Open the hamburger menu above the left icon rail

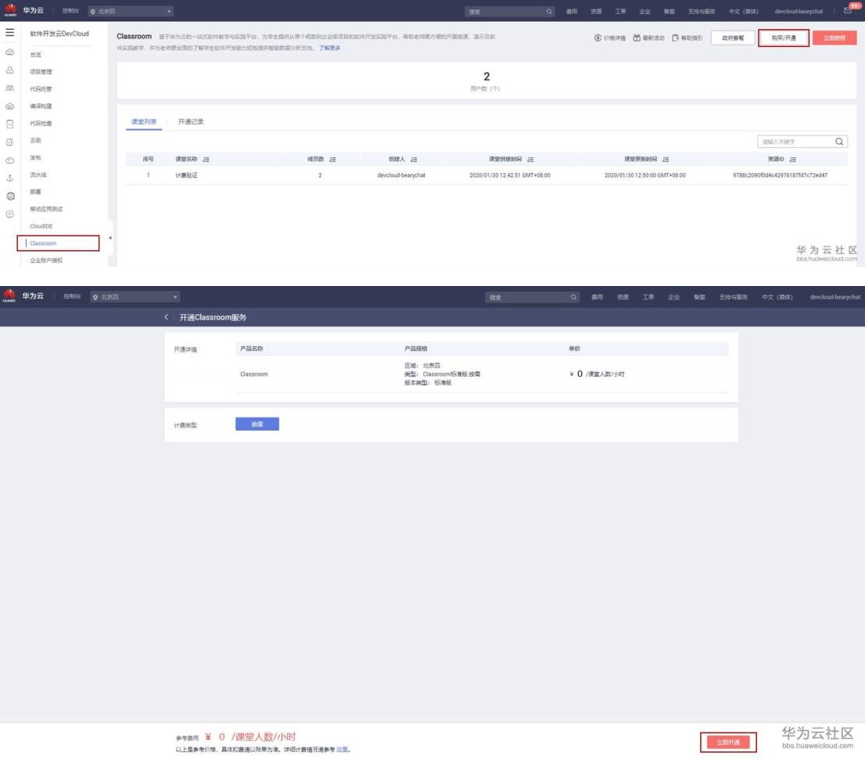pyautogui.click(x=10, y=33)
